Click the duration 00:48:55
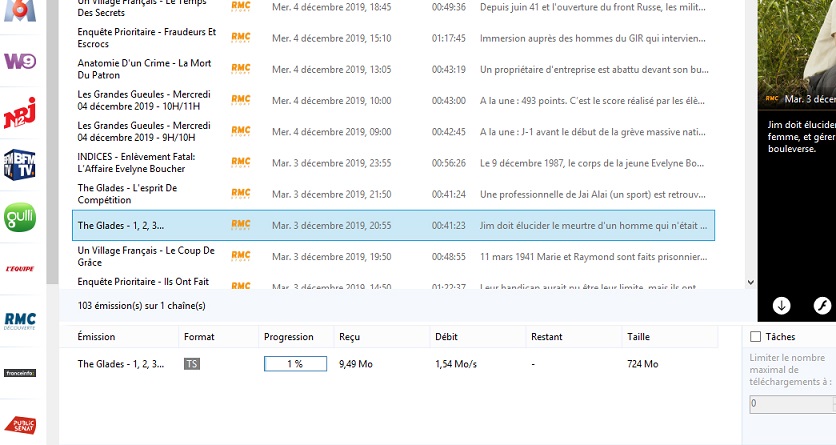This screenshot has width=836, height=445. 448,257
